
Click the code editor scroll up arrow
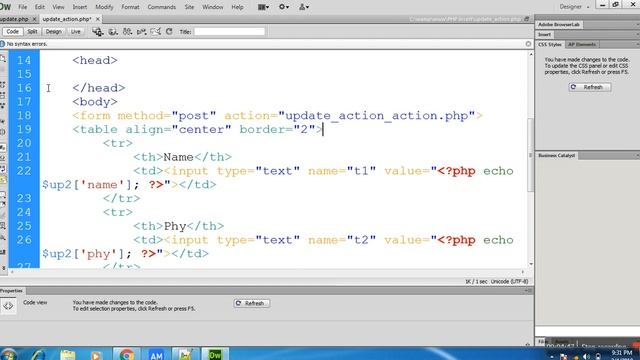pos(531,54)
